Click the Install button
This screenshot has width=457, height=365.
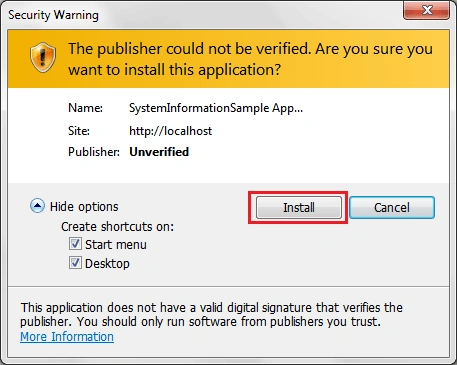[x=299, y=207]
